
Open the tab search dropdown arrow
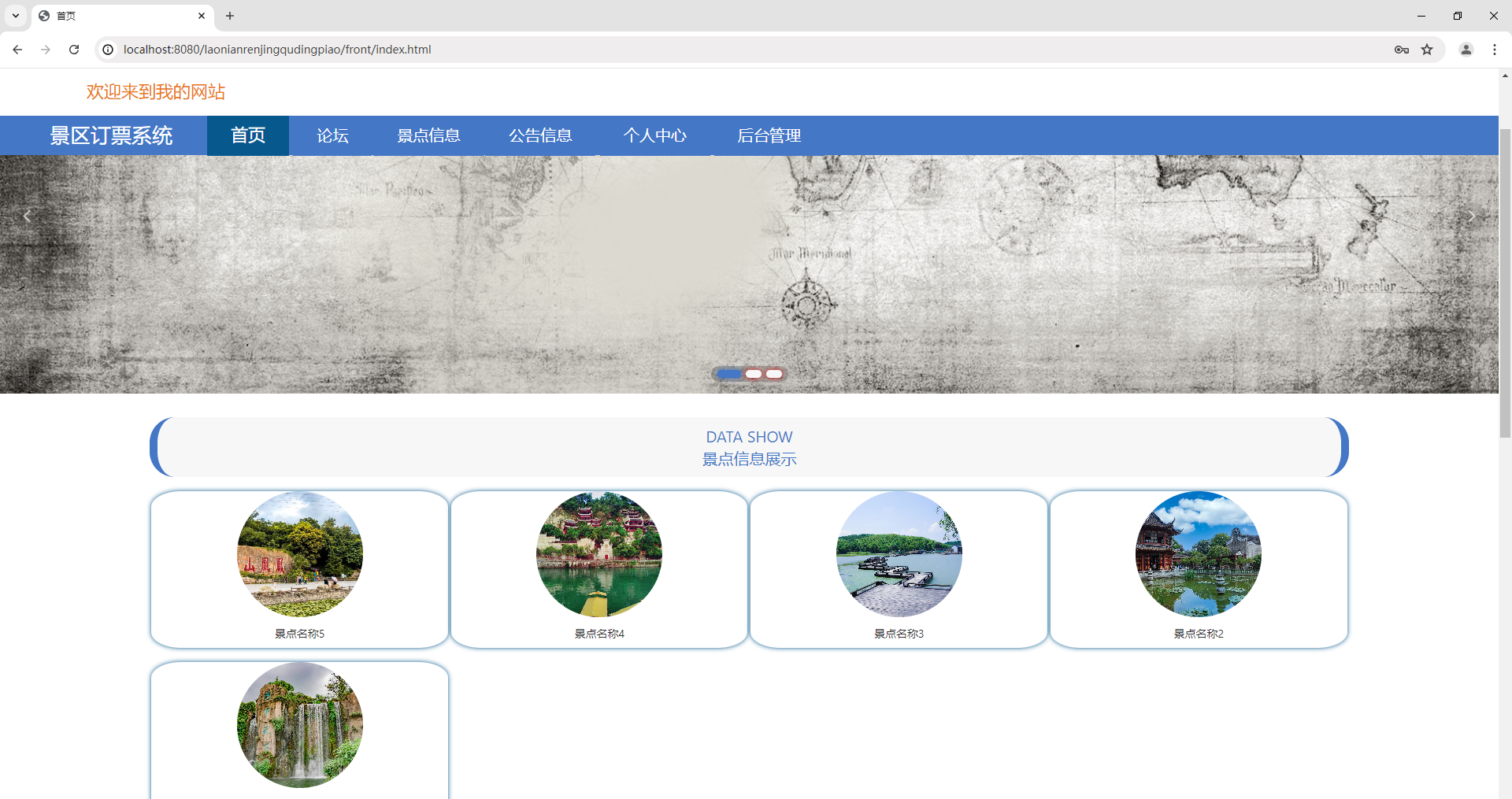[16, 16]
